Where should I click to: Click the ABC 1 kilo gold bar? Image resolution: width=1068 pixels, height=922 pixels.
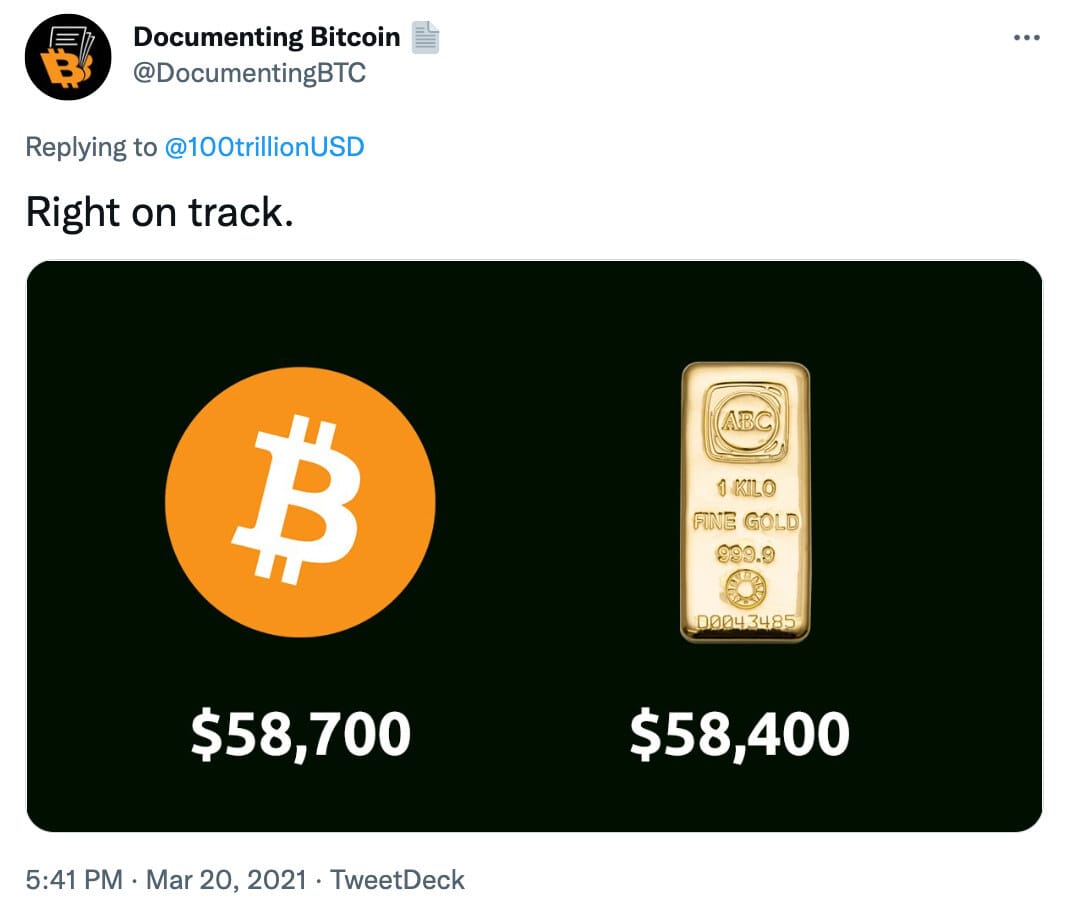746,502
